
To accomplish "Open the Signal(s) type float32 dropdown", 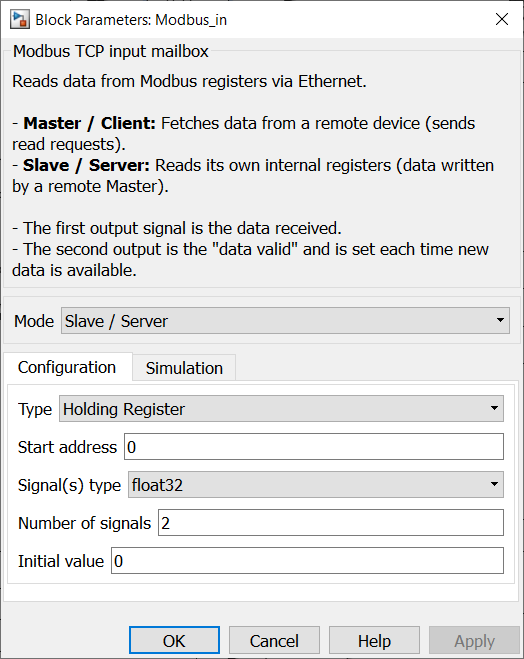I will (x=316, y=485).
